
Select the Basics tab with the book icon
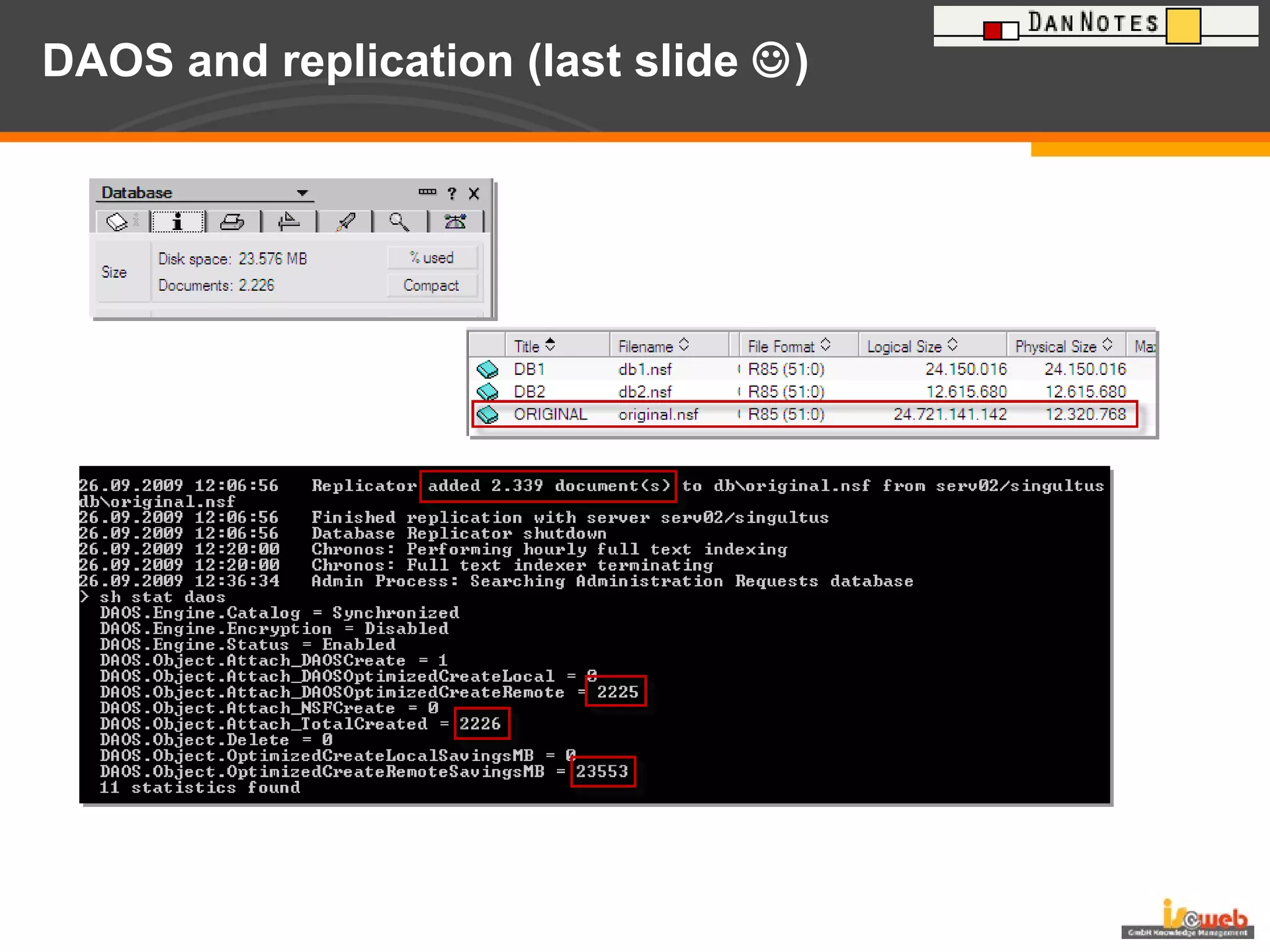122,221
